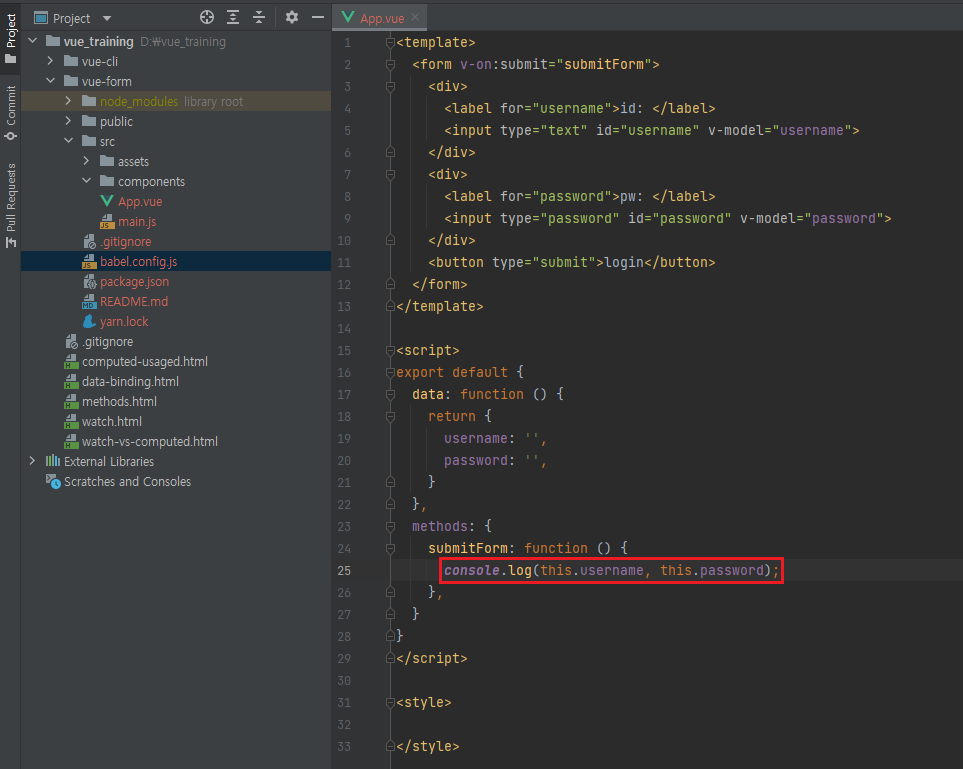This screenshot has height=769, width=963.
Task: Collapse the src folder
Action: [69, 141]
